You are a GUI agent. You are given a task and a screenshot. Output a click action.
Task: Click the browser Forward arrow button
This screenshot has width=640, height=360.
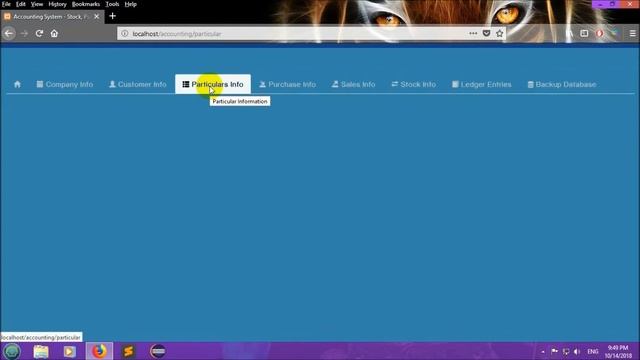pos(24,33)
